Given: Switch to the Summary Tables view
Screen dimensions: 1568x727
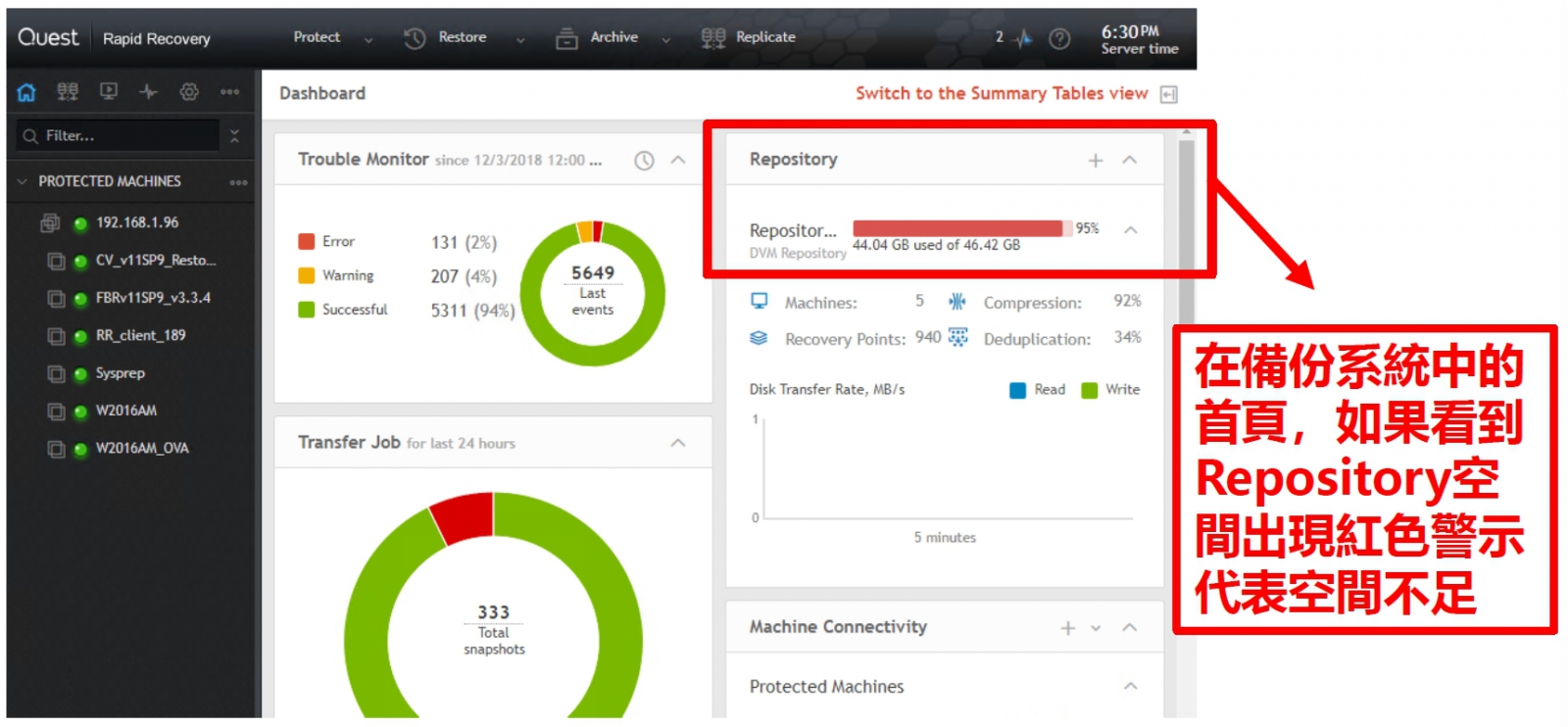Looking at the screenshot, I should [x=1002, y=93].
